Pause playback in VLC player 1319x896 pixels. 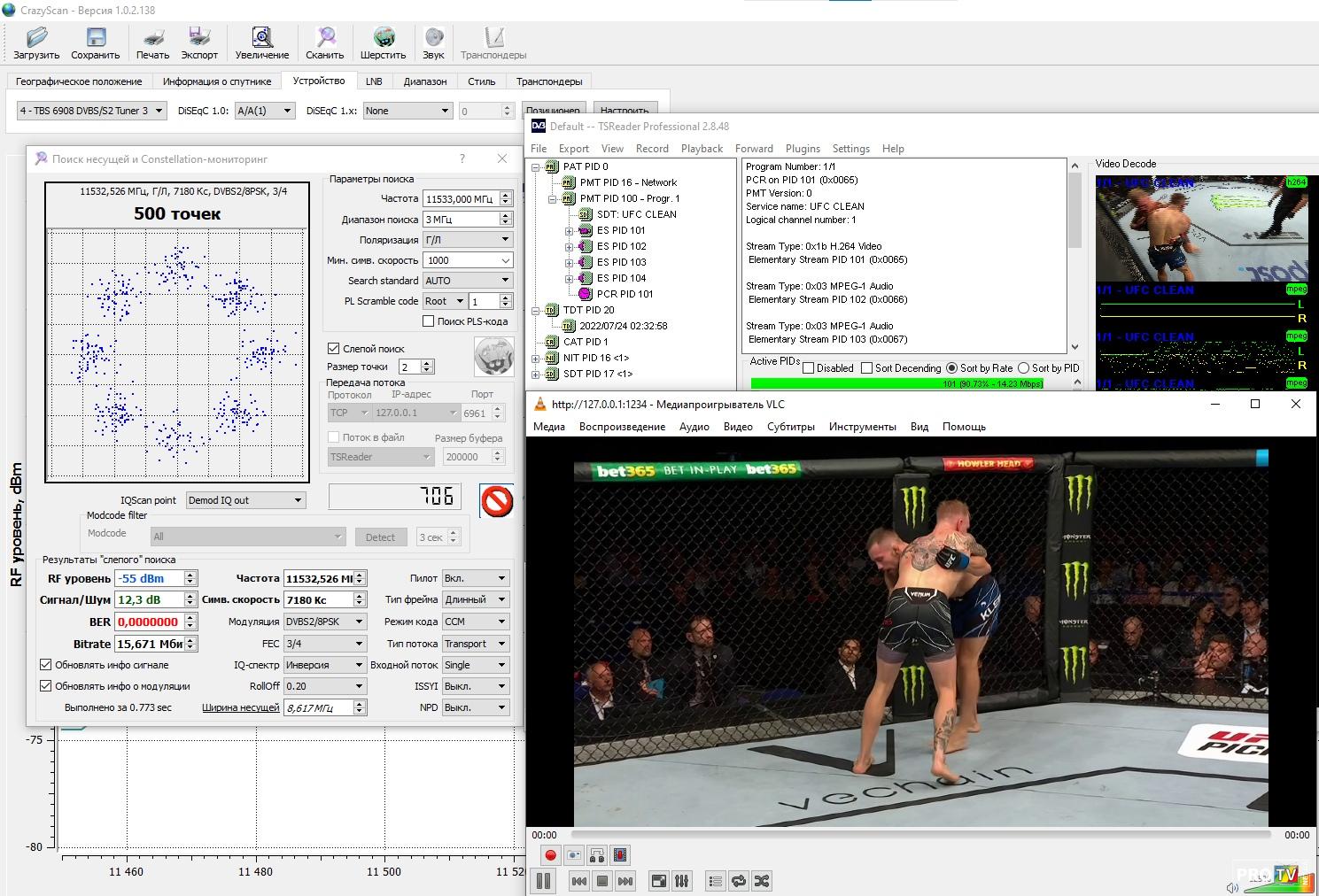[x=543, y=881]
